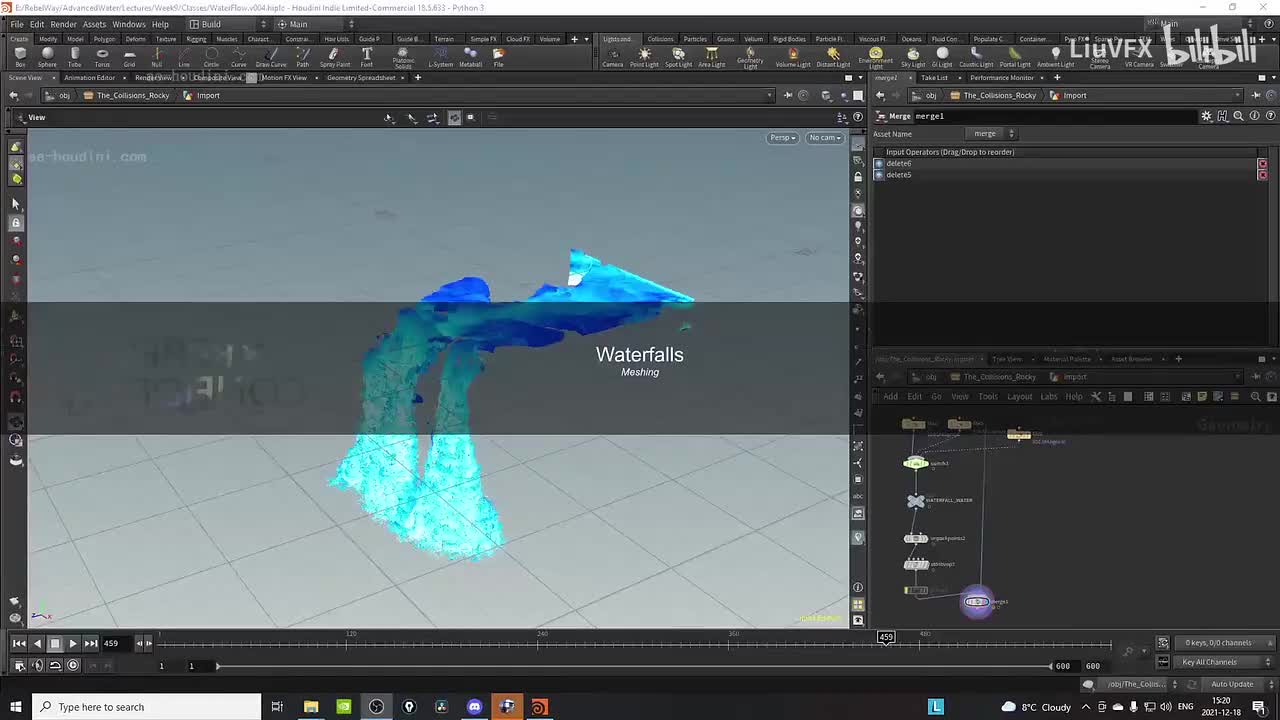Open the Persp viewport dropdown
Screen dimensions: 1280x720
[782, 138]
